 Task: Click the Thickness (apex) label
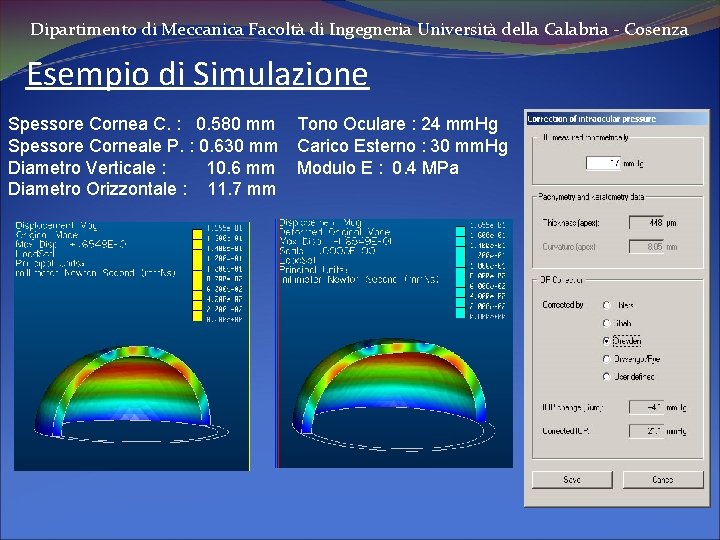[x=571, y=223]
